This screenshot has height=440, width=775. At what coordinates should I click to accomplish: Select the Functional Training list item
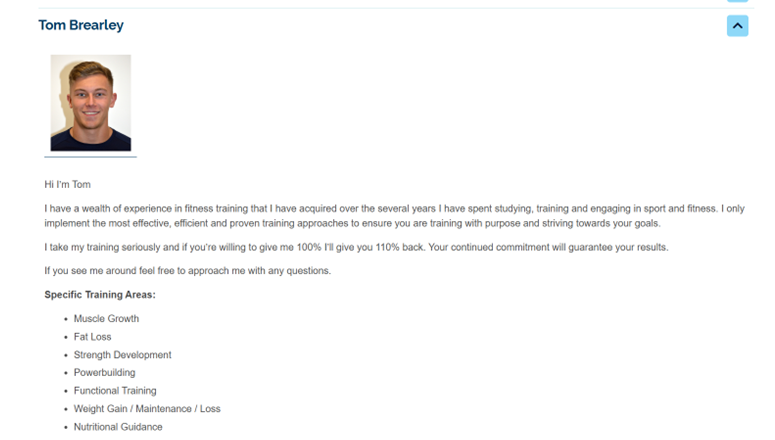coord(115,391)
